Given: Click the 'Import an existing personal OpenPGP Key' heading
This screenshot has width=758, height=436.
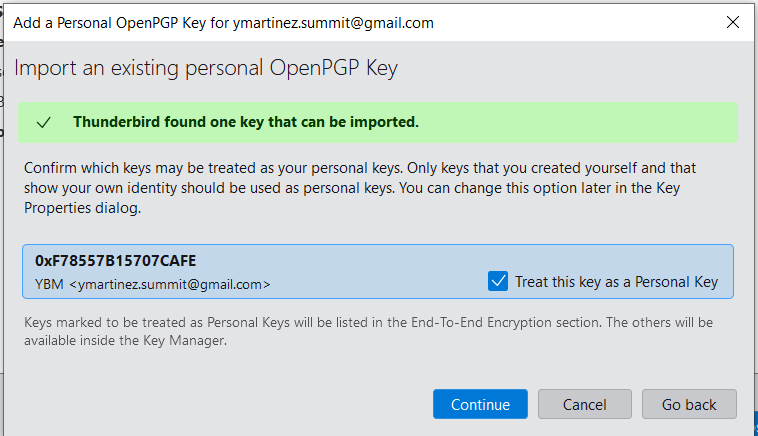Looking at the screenshot, I should 206,69.
